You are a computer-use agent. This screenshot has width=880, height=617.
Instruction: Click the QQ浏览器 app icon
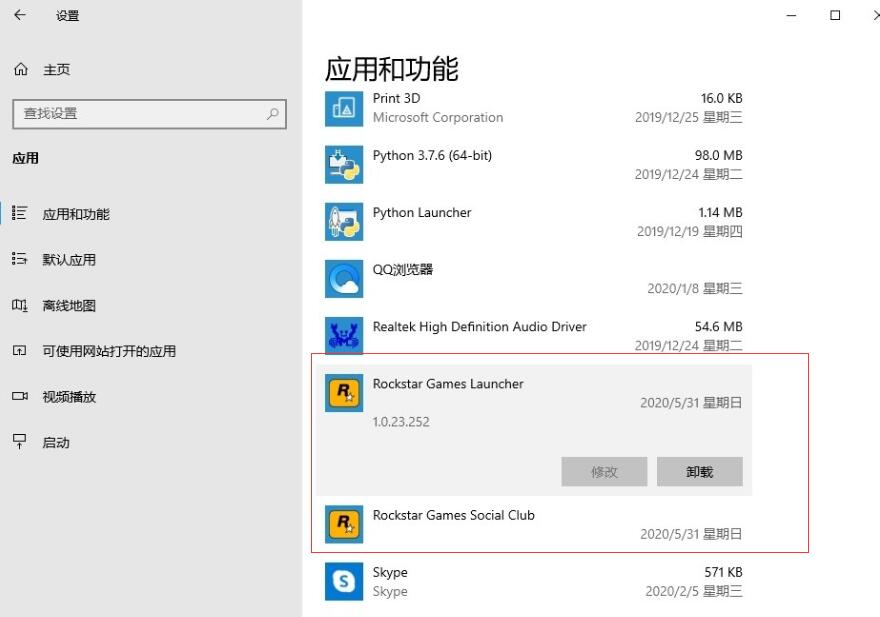coord(344,279)
